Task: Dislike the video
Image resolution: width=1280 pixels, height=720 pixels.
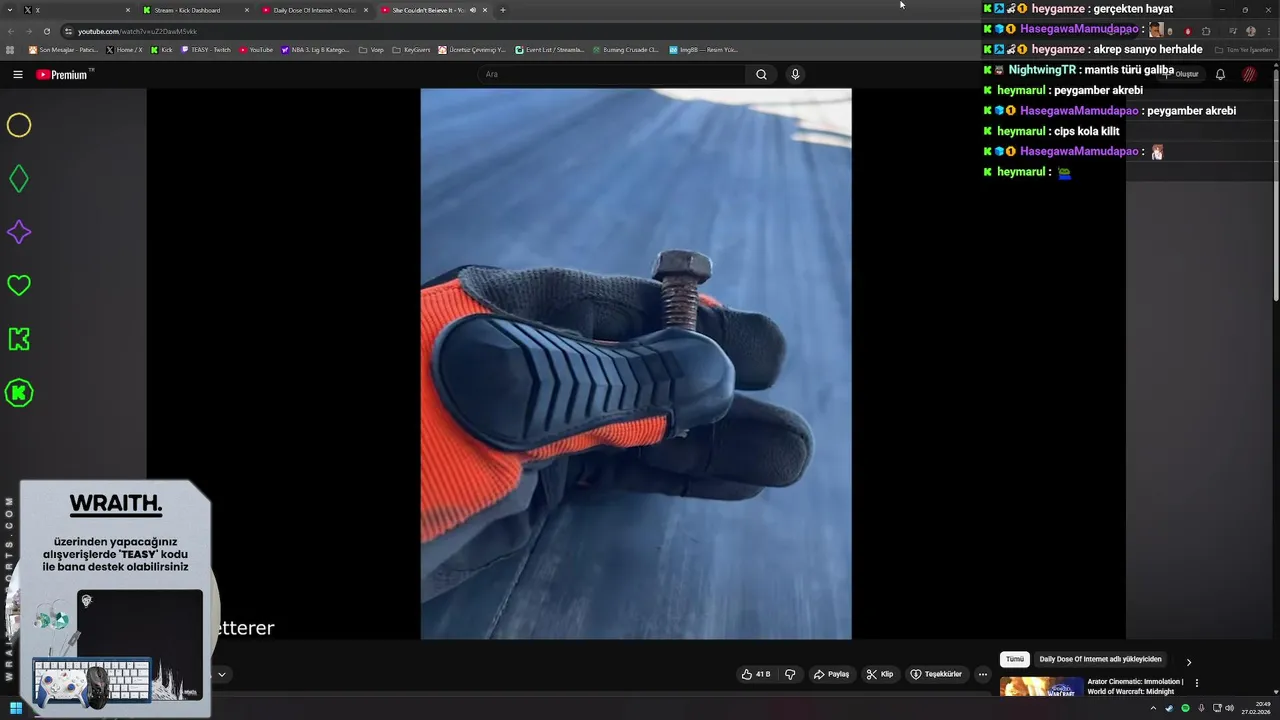Action: pyautogui.click(x=790, y=674)
